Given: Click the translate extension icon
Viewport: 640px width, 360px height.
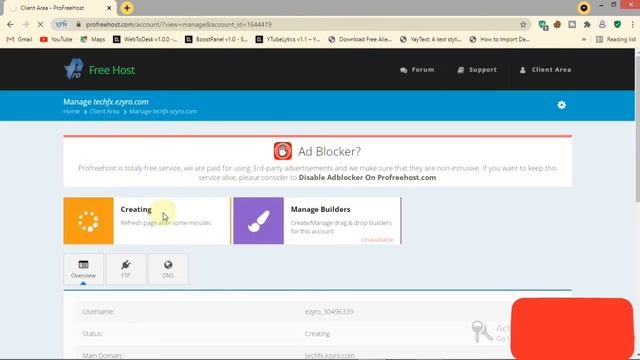Looking at the screenshot, I should coord(543,25).
